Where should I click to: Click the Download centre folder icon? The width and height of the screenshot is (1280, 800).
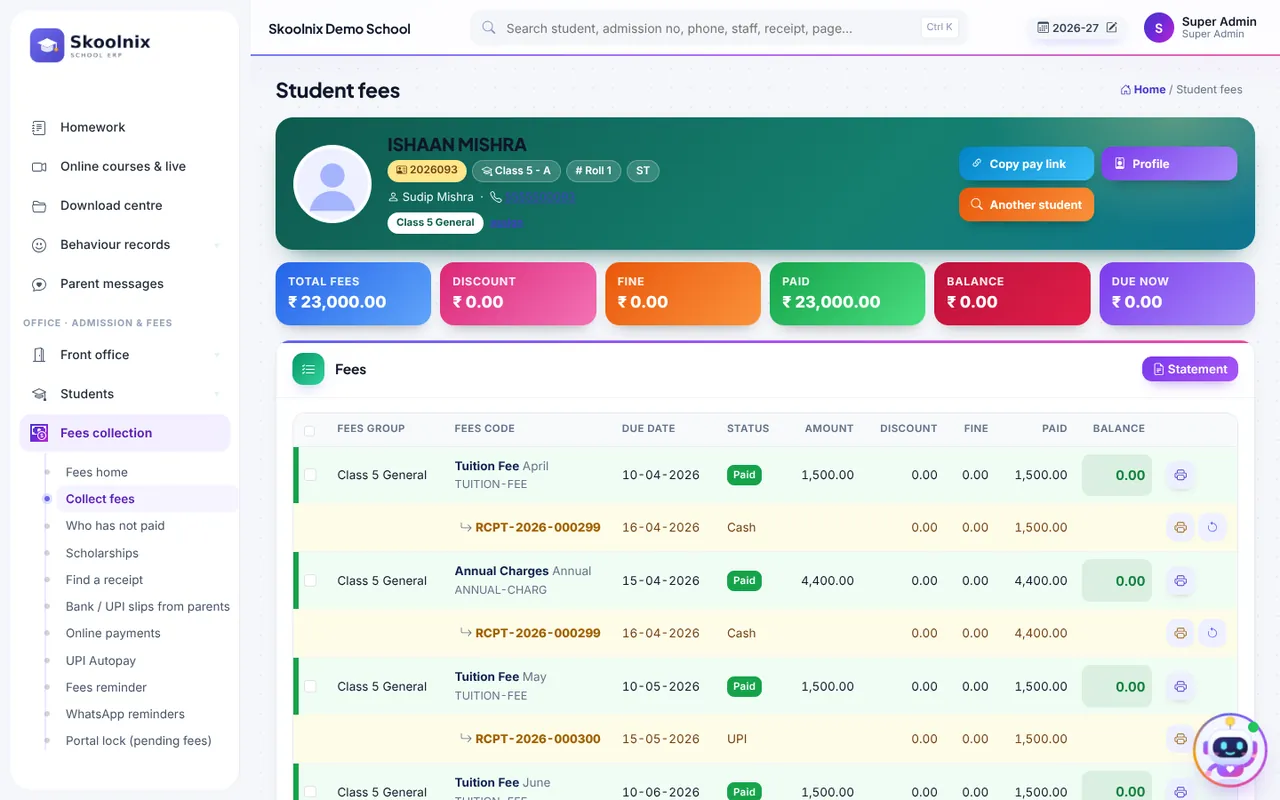39,206
